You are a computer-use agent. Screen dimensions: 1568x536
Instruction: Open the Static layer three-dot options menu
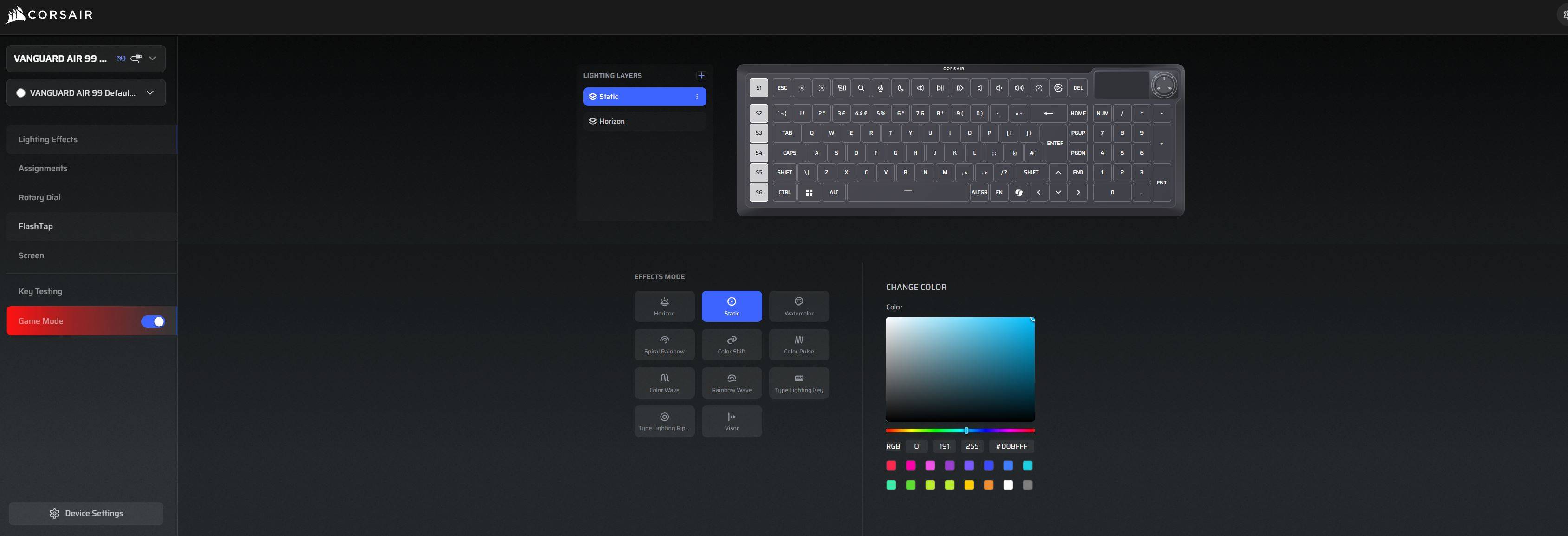point(697,97)
